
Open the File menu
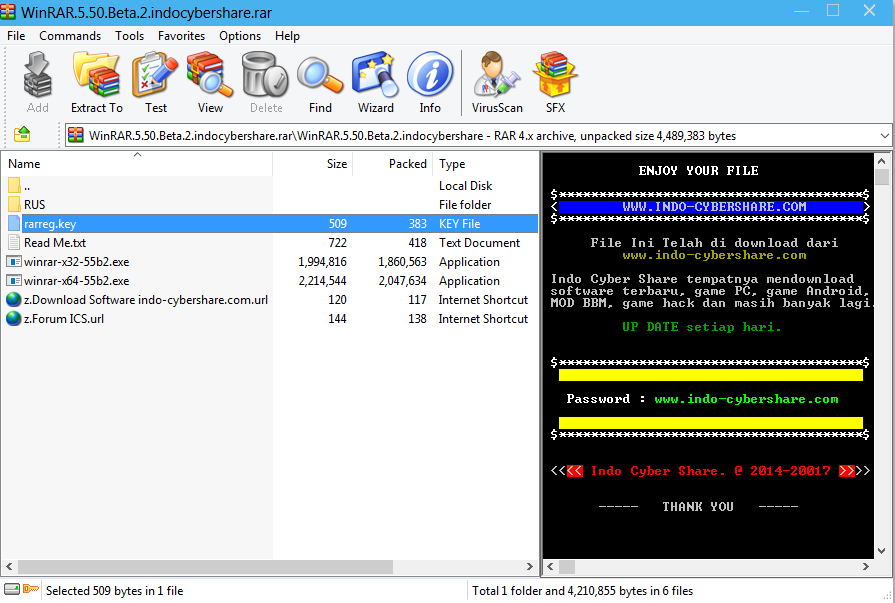tap(16, 35)
